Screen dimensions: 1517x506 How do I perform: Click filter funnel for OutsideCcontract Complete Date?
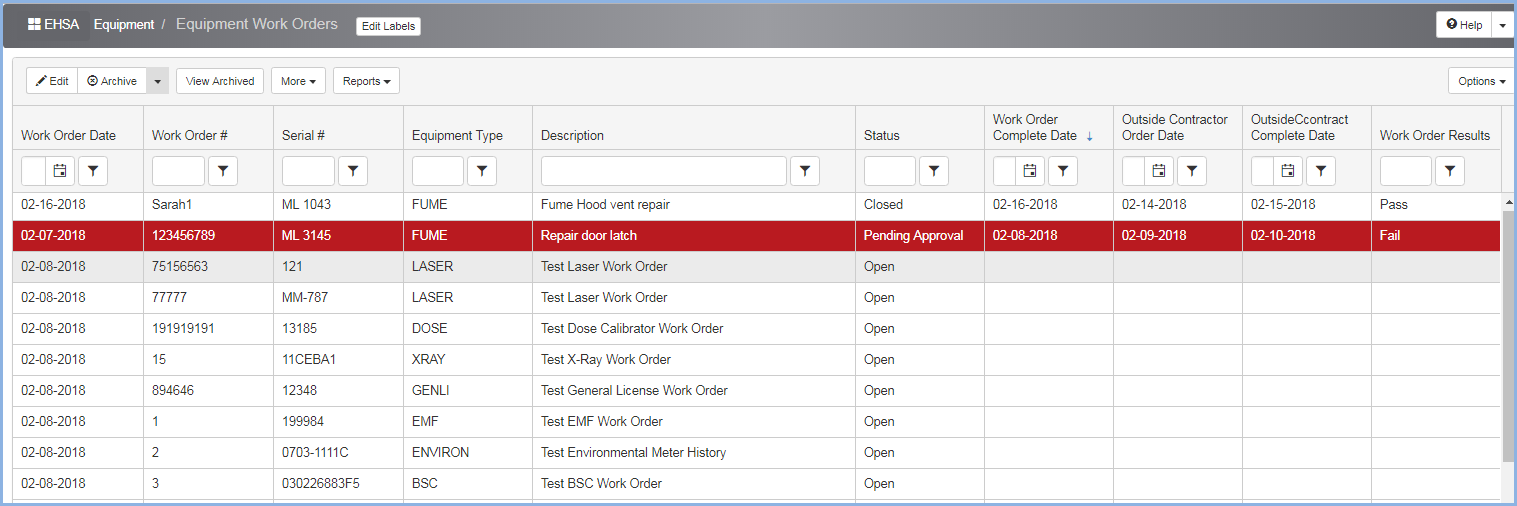[1321, 171]
